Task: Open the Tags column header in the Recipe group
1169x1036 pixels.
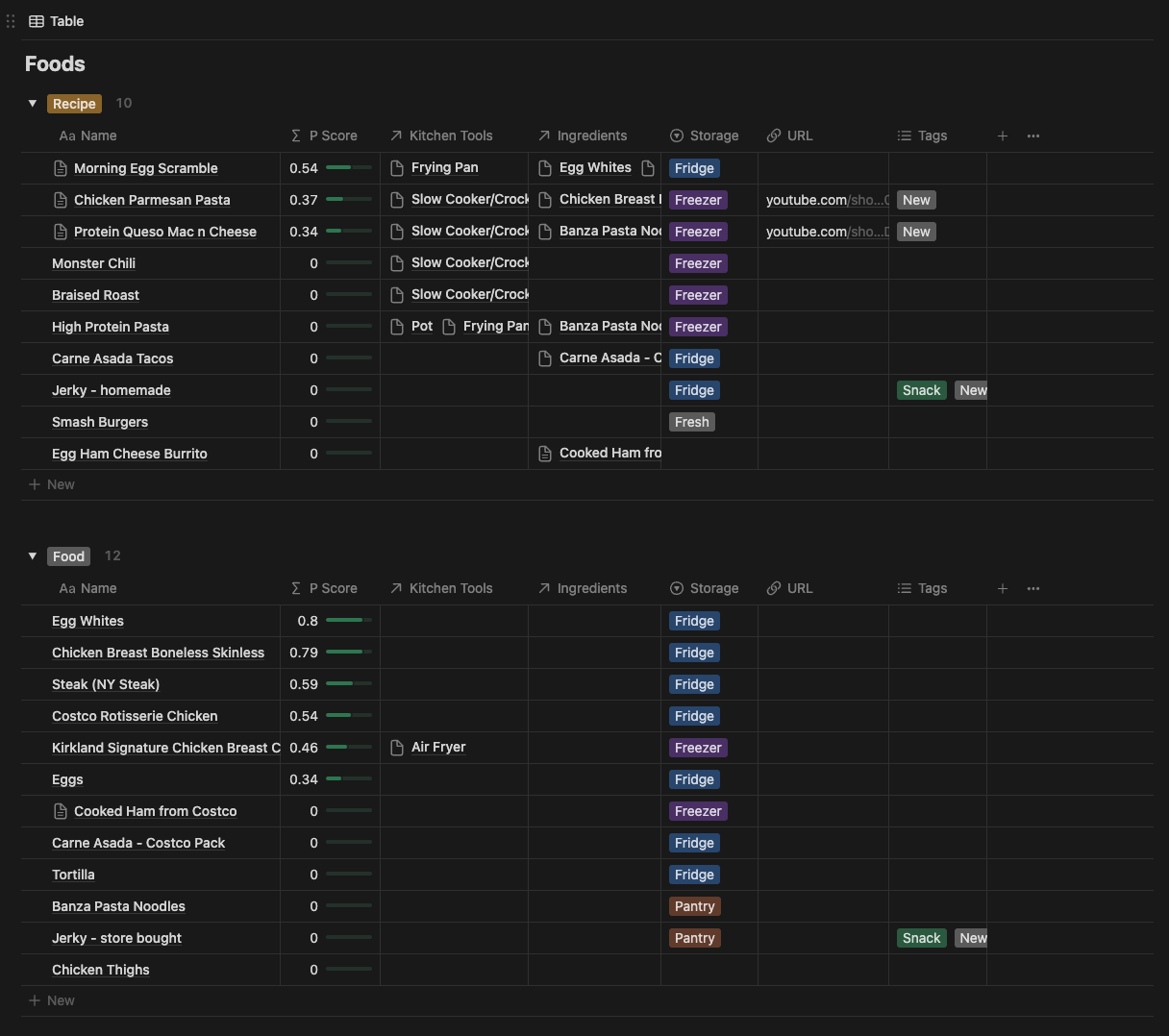Action: (923, 136)
